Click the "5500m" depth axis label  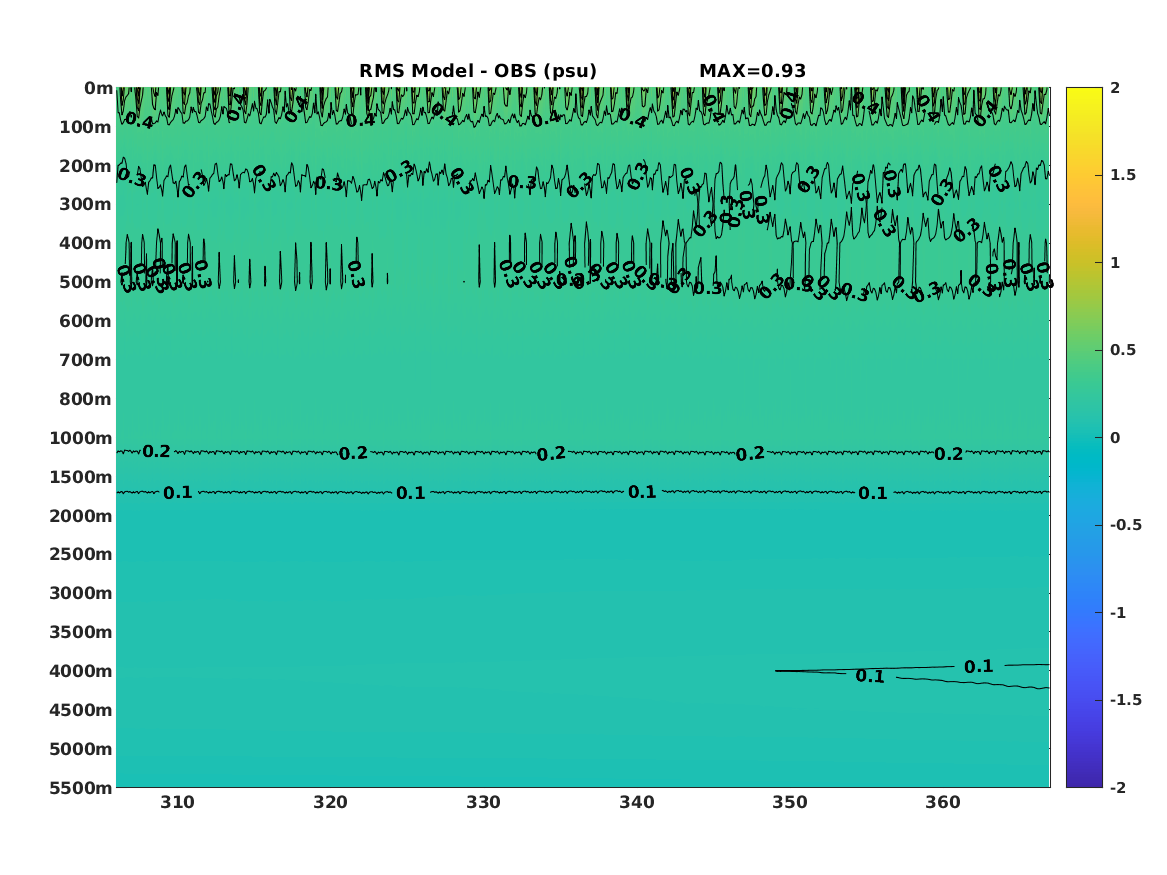(x=81, y=788)
